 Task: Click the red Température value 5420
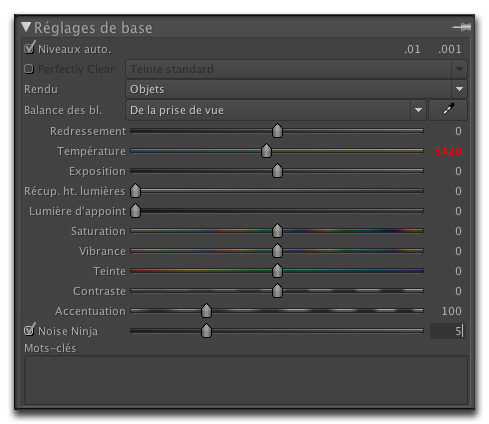pyautogui.click(x=448, y=151)
